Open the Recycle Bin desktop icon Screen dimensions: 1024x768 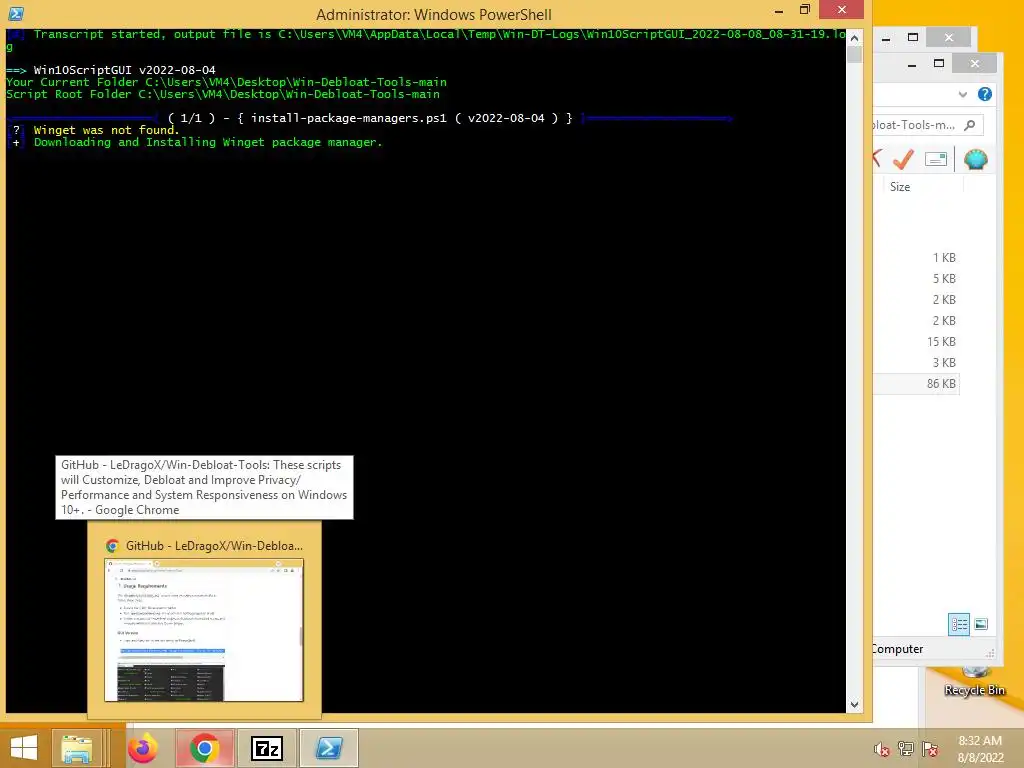tap(974, 681)
